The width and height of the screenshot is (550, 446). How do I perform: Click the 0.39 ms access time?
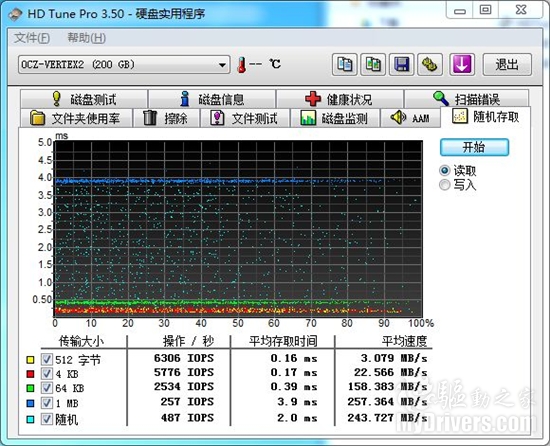coord(294,387)
